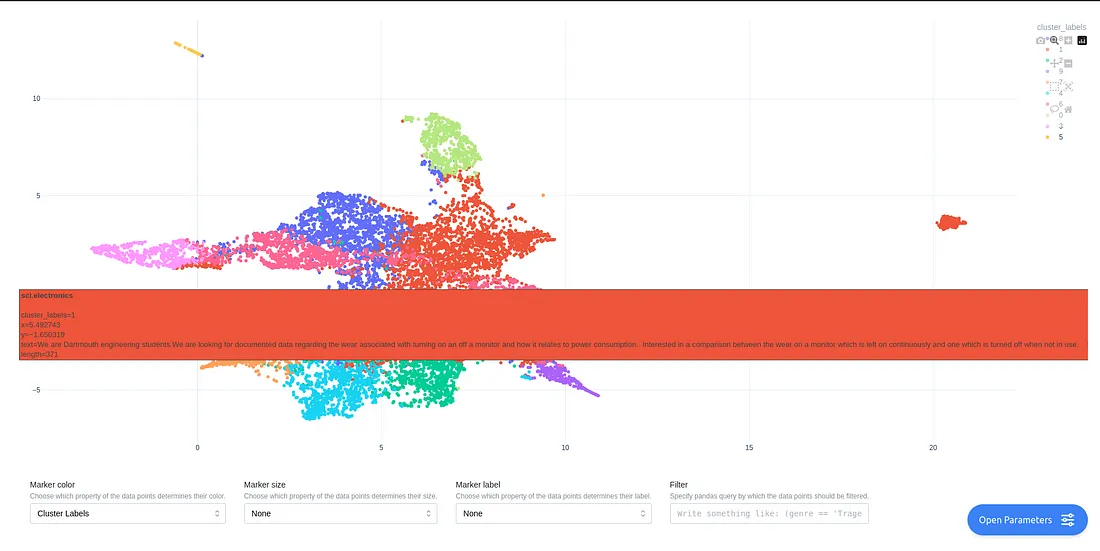Click the cluster_labels=1 line in tooltip
Screen dimensions: 1100x551
coord(48,315)
